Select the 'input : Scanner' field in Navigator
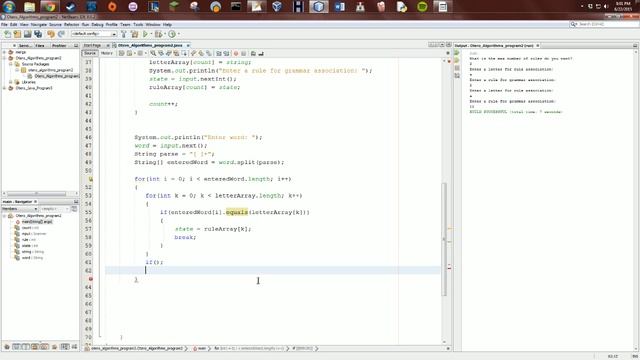The width and height of the screenshot is (640, 360). (34, 234)
